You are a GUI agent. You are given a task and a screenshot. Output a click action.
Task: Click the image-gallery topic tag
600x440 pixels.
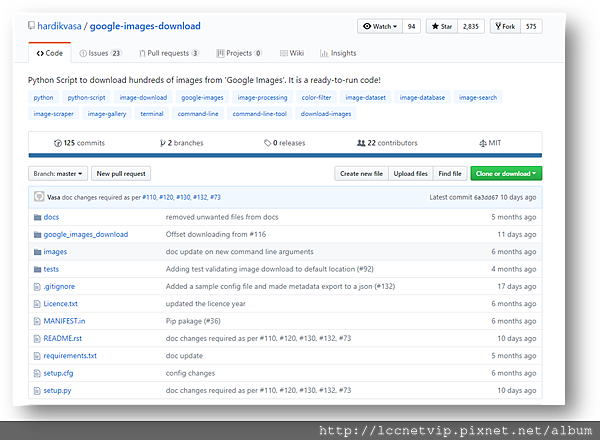107,114
